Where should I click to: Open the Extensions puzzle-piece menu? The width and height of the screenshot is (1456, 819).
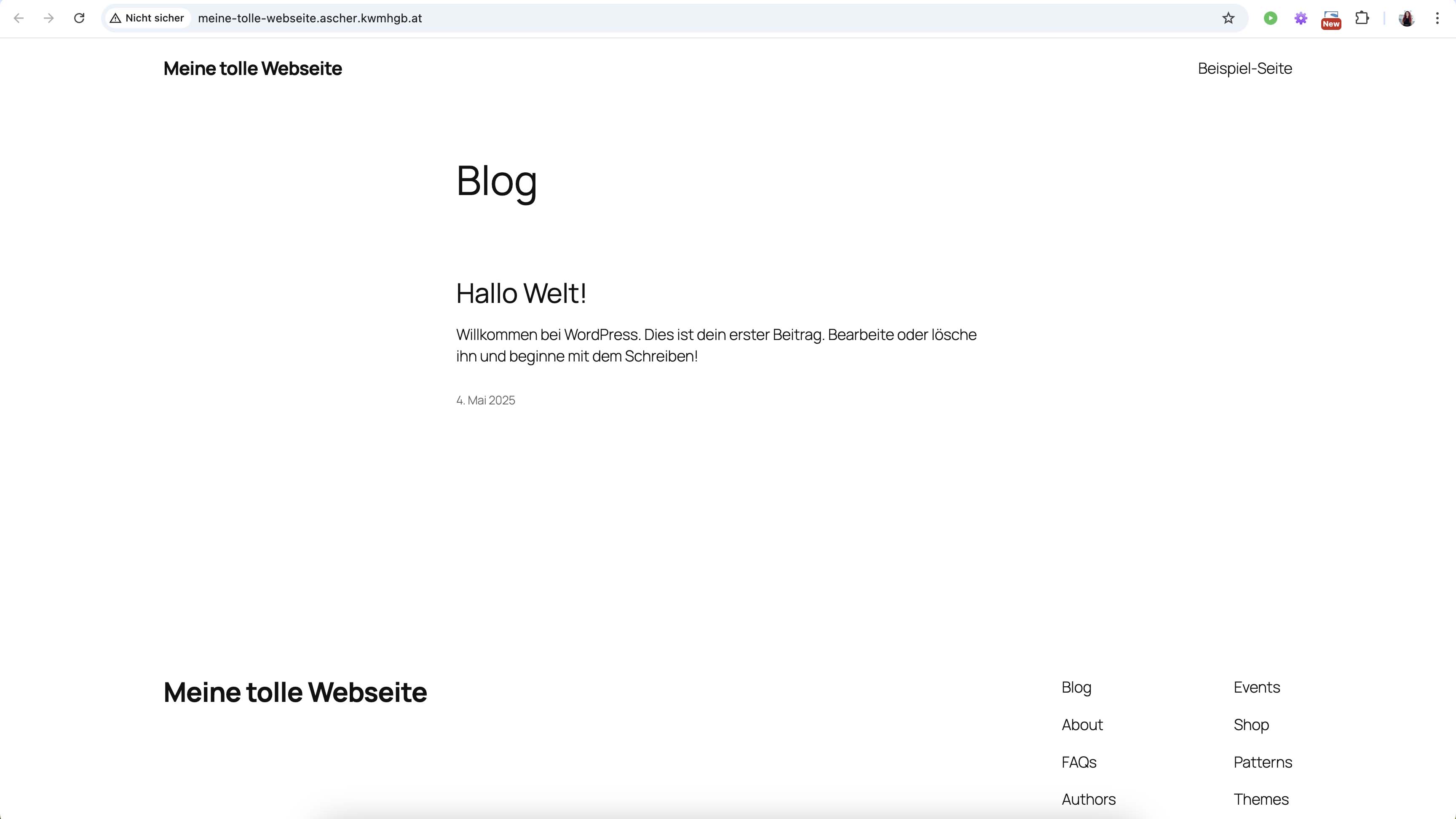[x=1362, y=18]
